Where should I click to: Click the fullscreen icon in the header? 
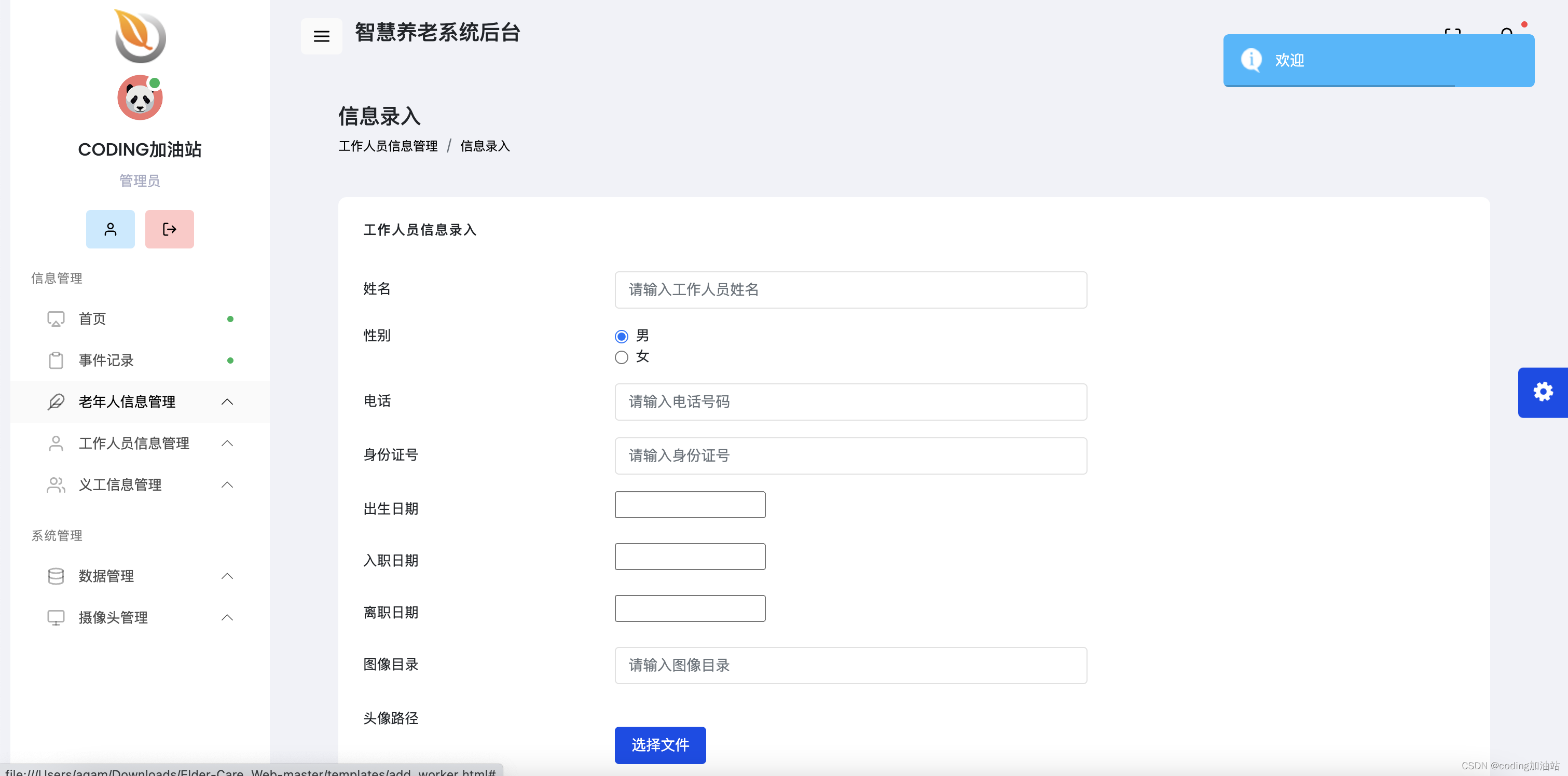pos(1453,32)
